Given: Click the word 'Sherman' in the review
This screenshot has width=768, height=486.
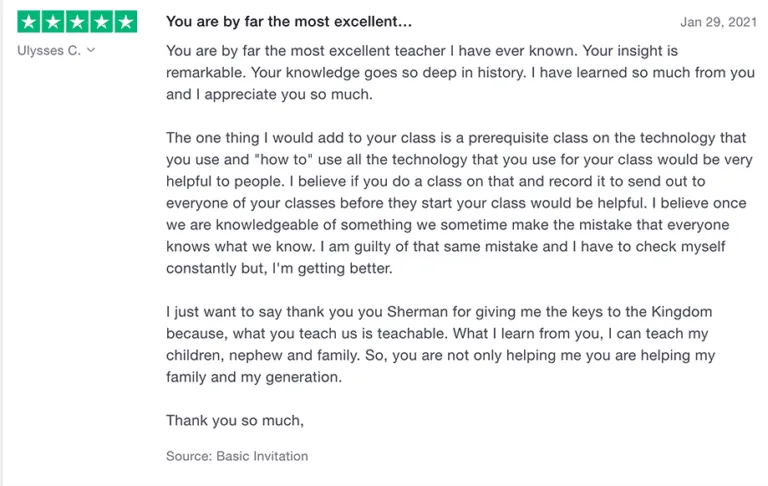Looking at the screenshot, I should pyautogui.click(x=417, y=312).
